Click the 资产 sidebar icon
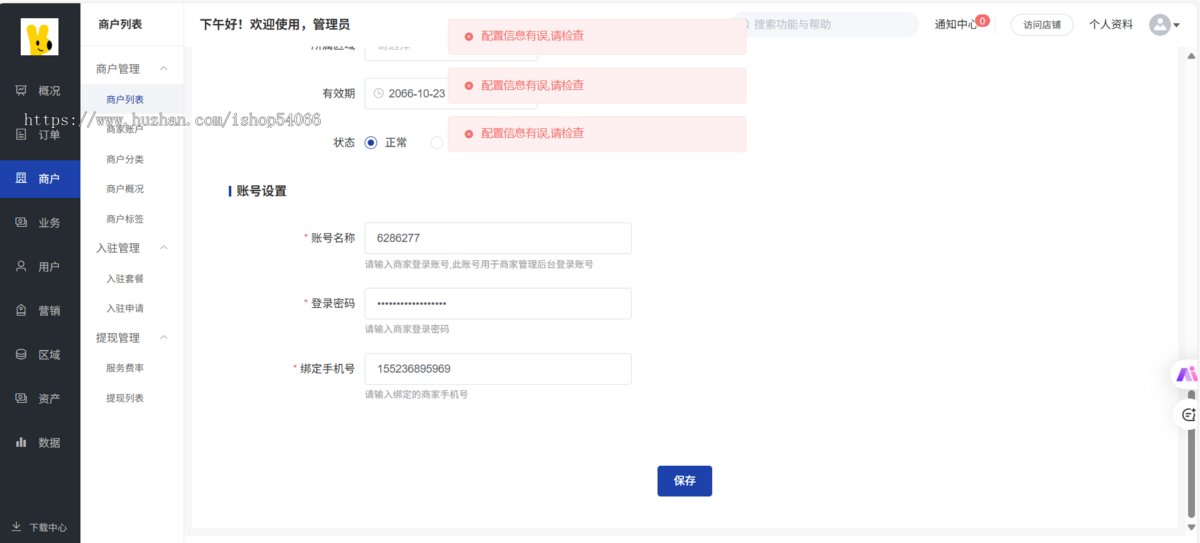 [x=21, y=398]
